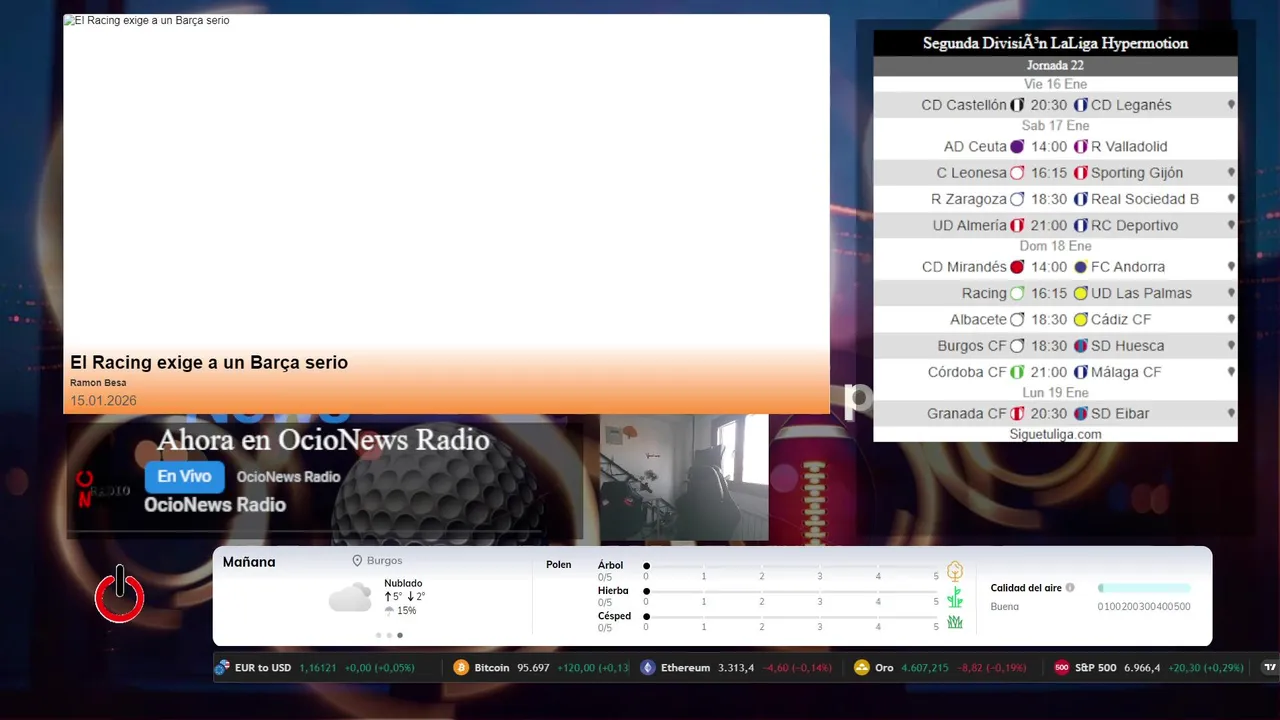Click the Ethereum ticker name
The image size is (1280, 720).
pyautogui.click(x=685, y=668)
